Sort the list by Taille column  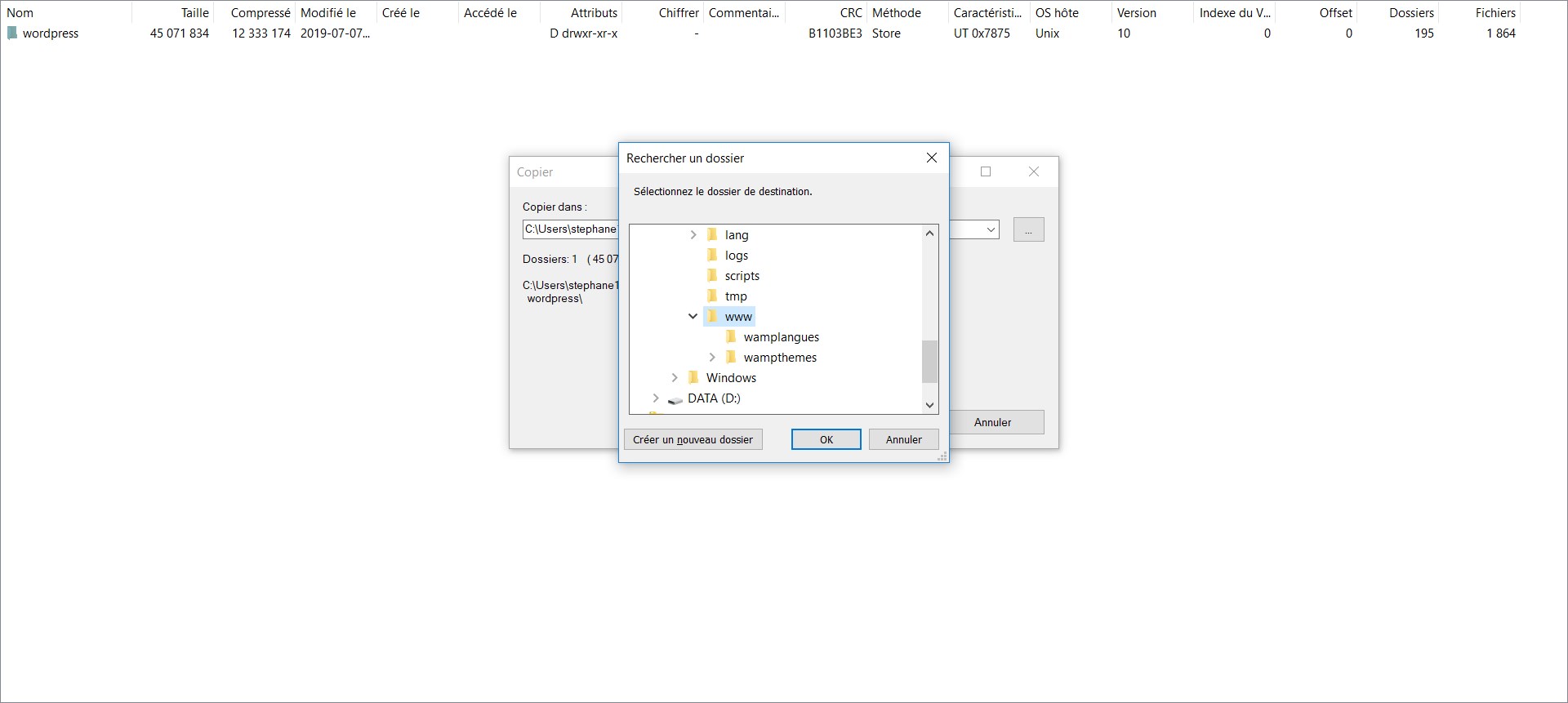pyautogui.click(x=194, y=13)
